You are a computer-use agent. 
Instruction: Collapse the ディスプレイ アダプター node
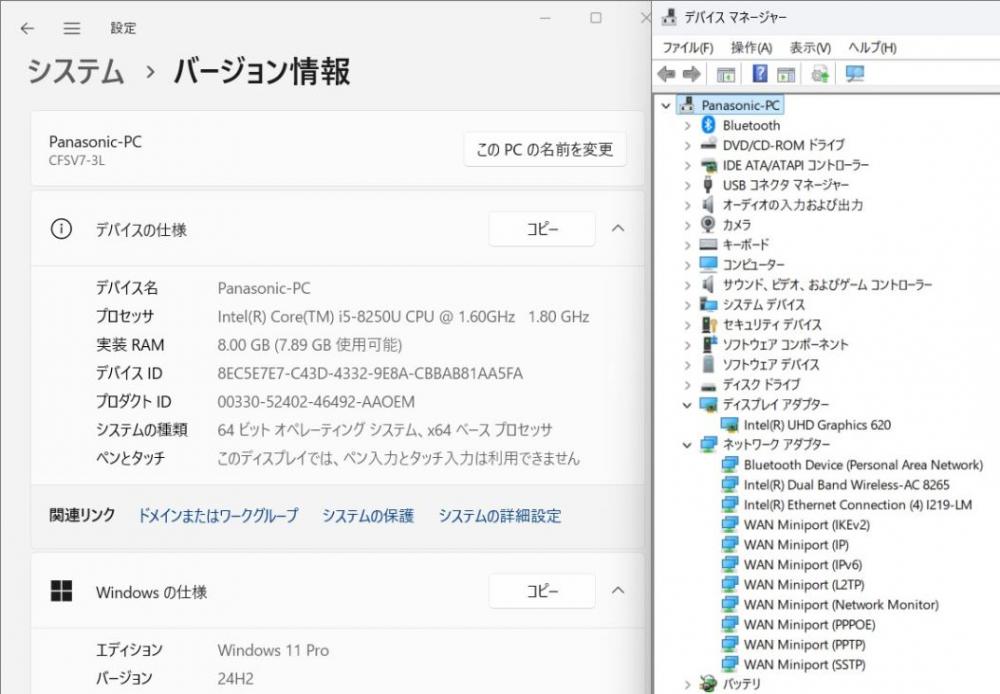(687, 404)
